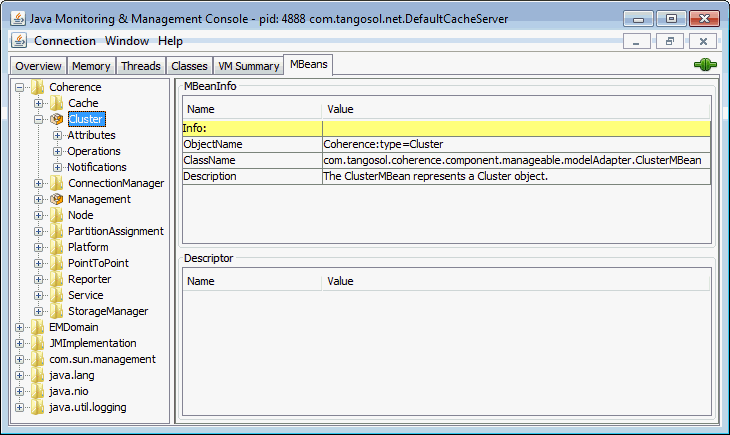Image resolution: width=730 pixels, height=435 pixels.
Task: Click the Cache folder icon
Action: (56, 103)
